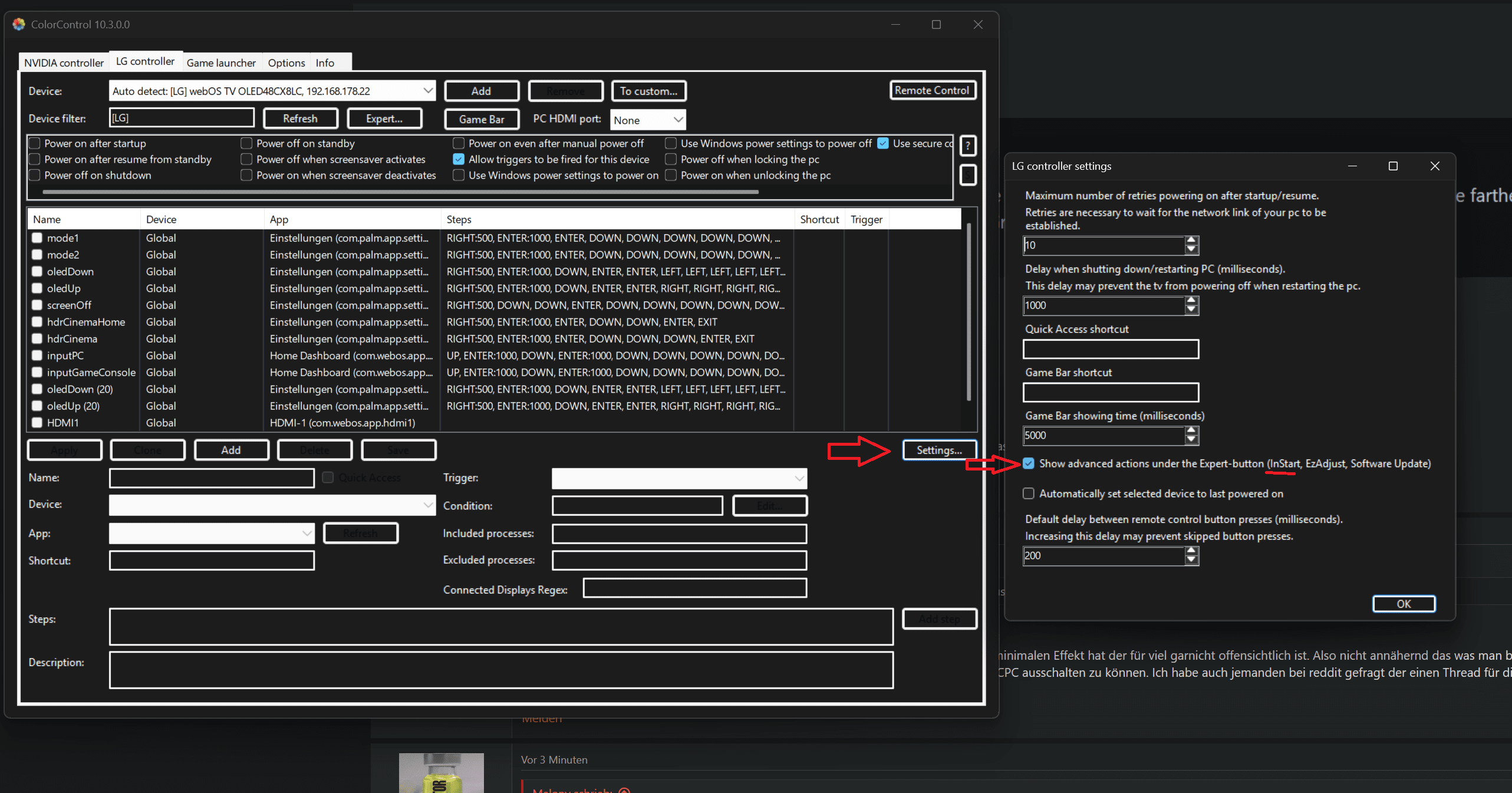Open LG controller Settings...

[x=939, y=450]
